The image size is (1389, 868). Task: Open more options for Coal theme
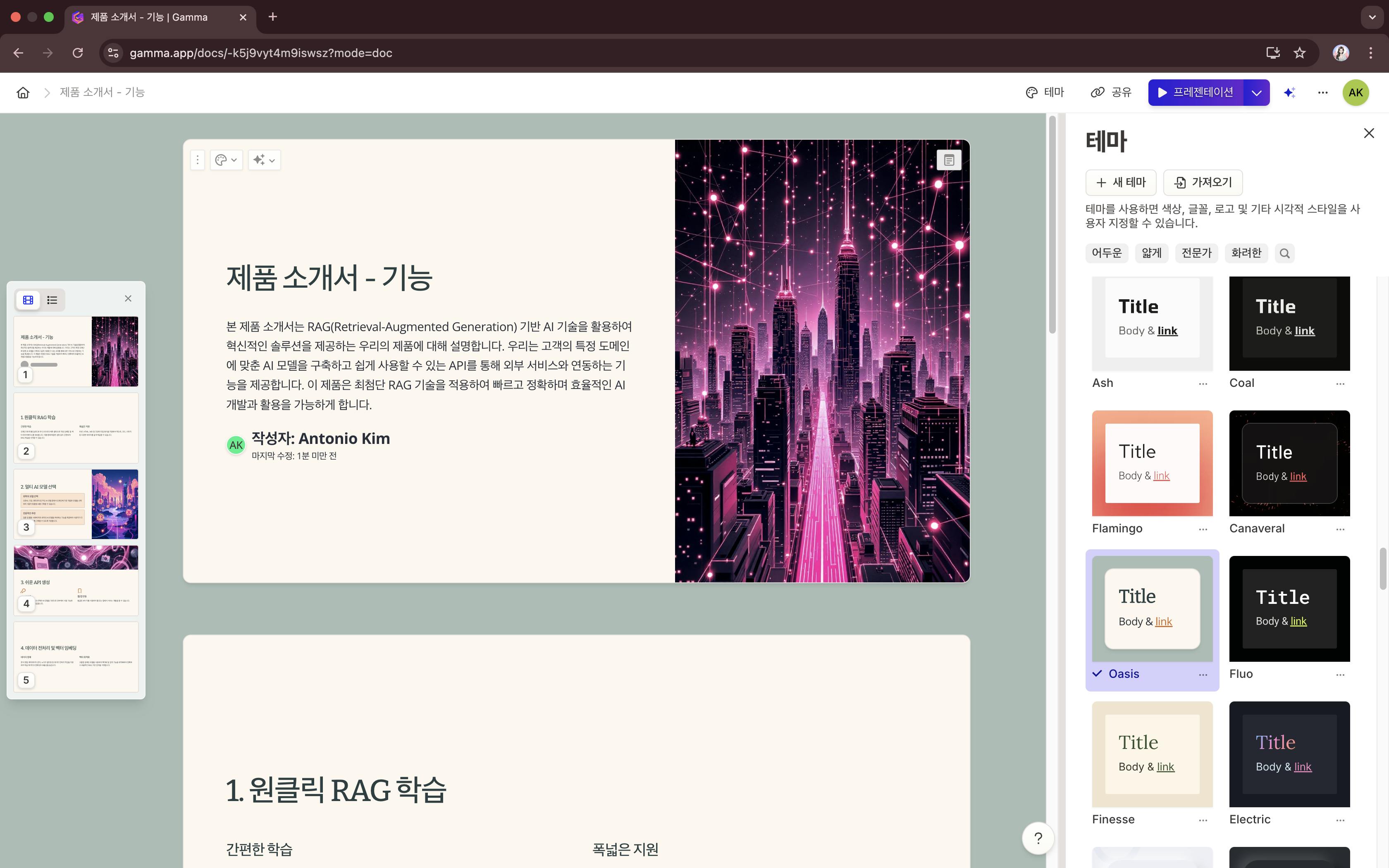tap(1340, 384)
